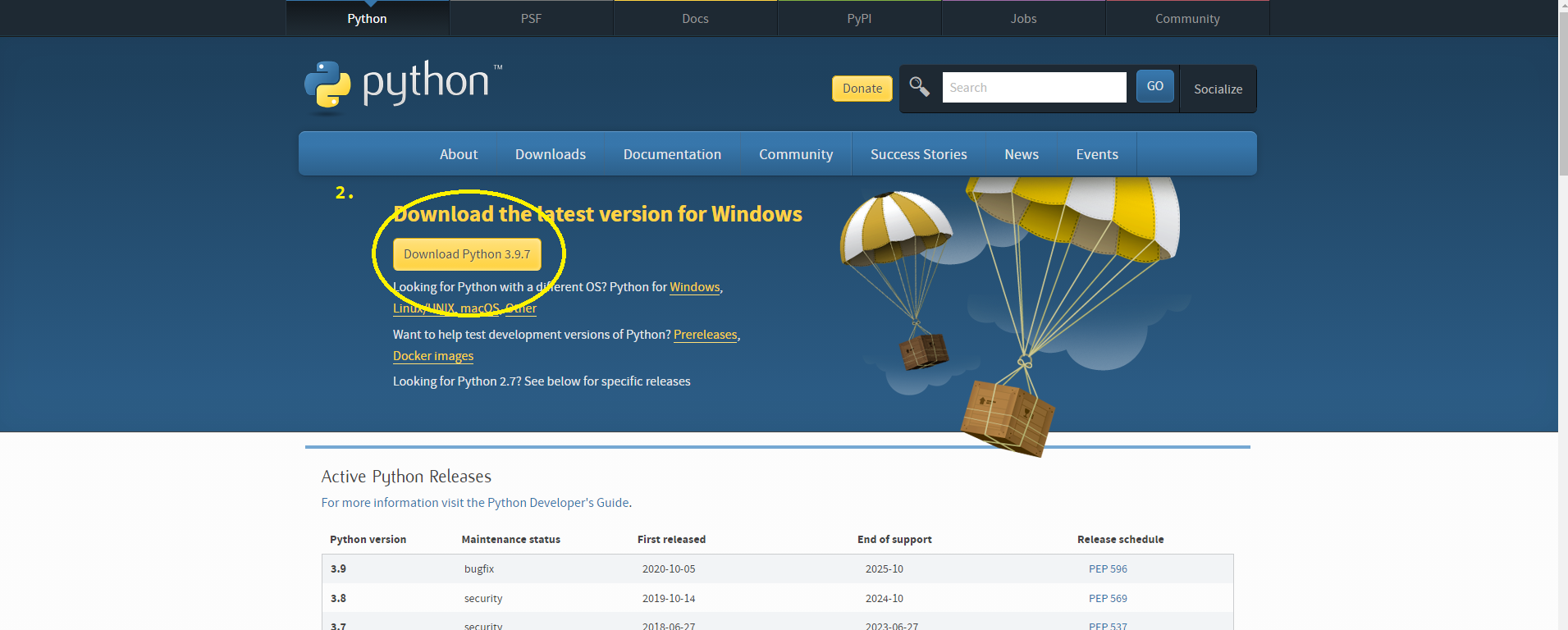This screenshot has width=1568, height=630.
Task: Click the Maintenance status column header
Action: pyautogui.click(x=510, y=539)
